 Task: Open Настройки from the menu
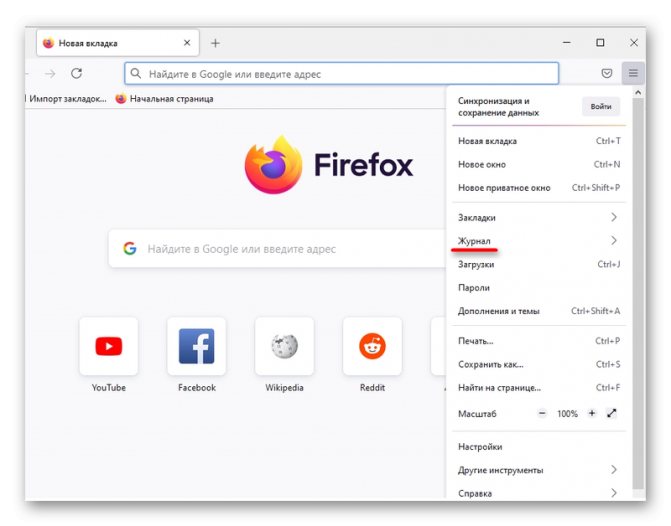point(539,447)
